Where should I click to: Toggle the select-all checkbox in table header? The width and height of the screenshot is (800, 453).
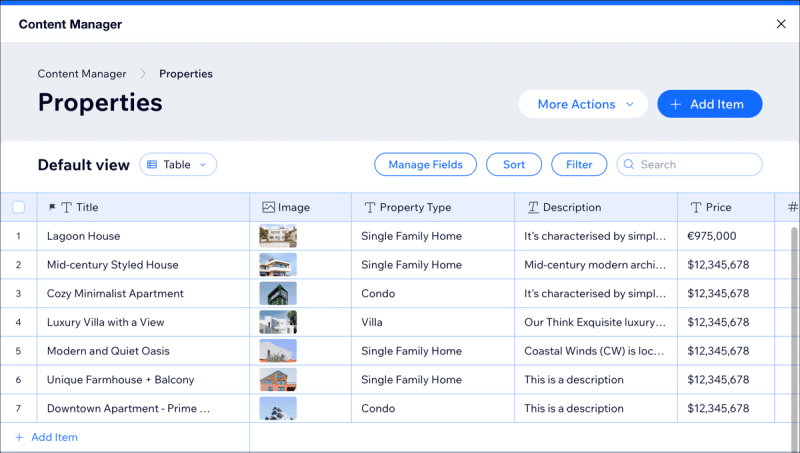pos(18,207)
